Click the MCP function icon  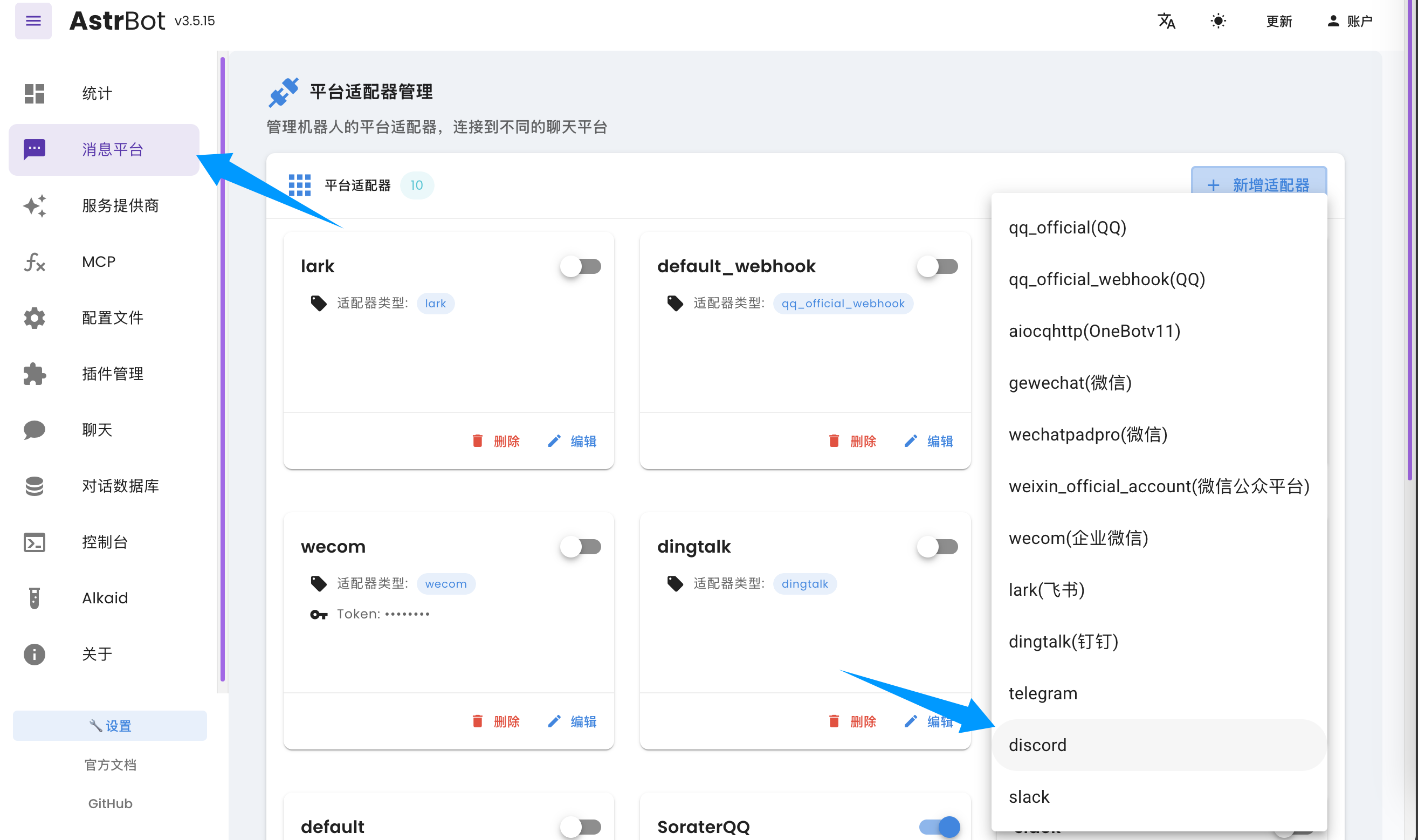34,261
